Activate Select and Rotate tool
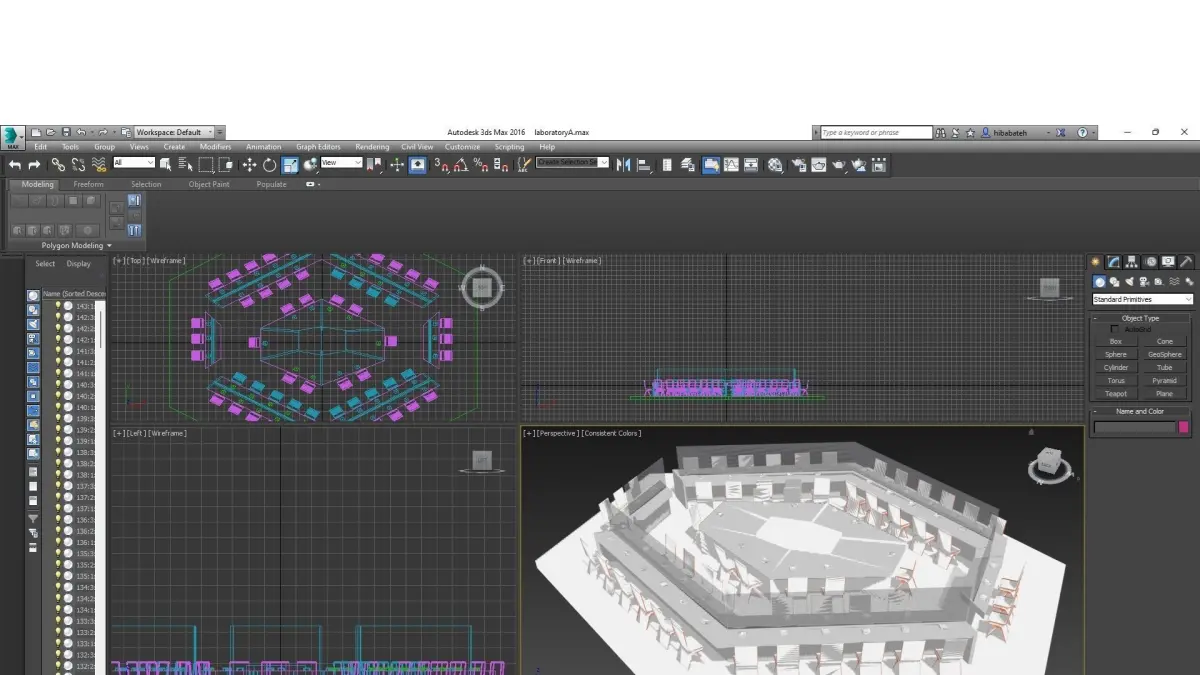Viewport: 1200px width, 675px height. pos(269,165)
